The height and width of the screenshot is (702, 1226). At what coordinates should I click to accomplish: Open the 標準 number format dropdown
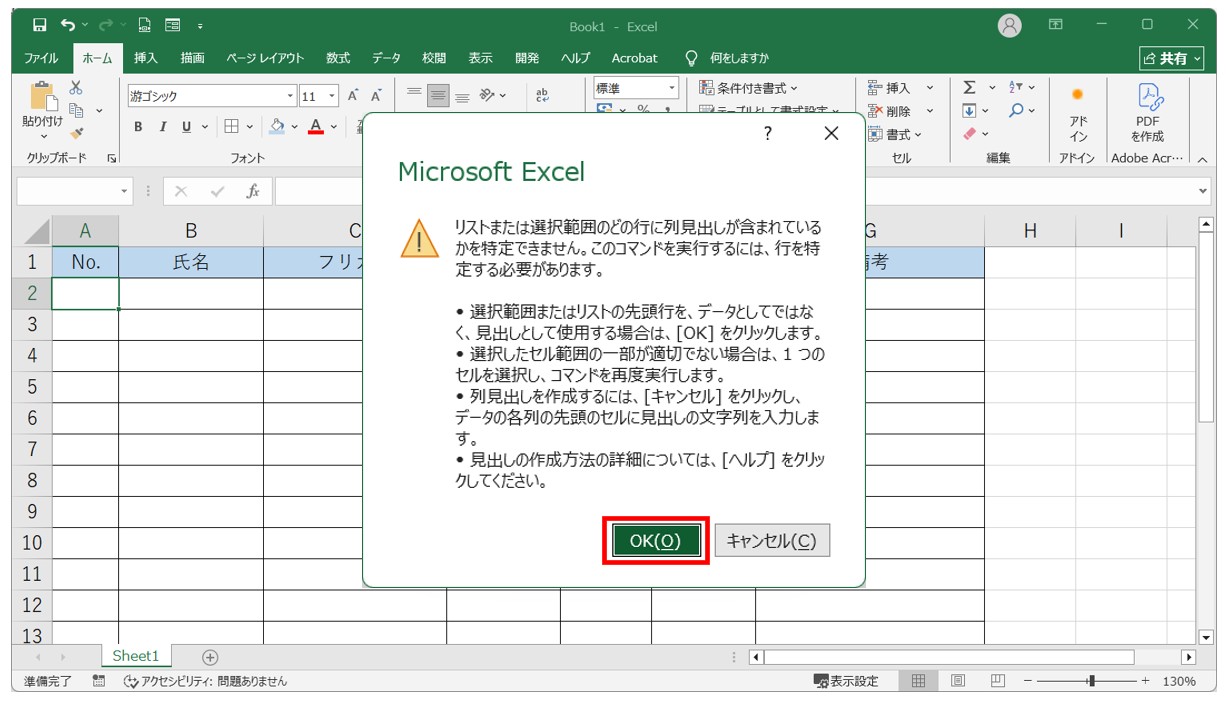point(672,89)
